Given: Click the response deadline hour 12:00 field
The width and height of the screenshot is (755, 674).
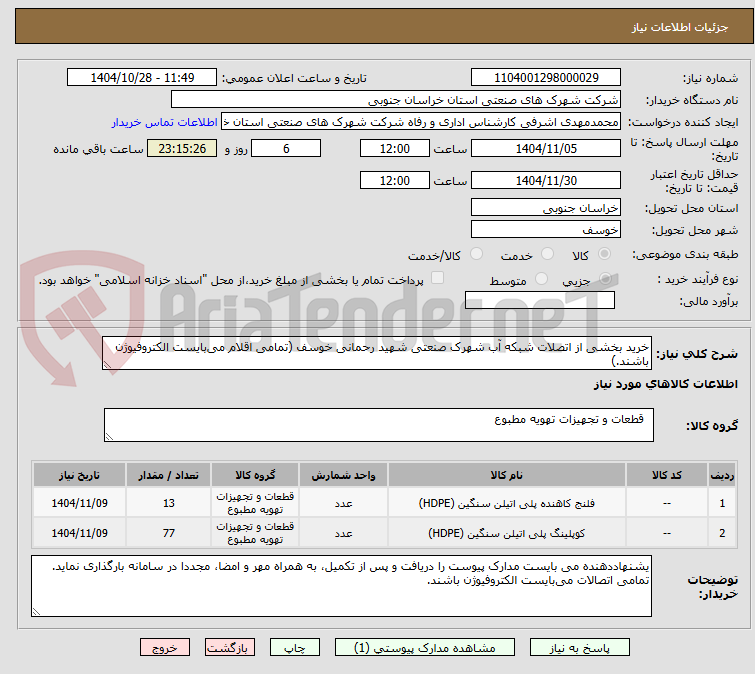Looking at the screenshot, I should [394, 148].
